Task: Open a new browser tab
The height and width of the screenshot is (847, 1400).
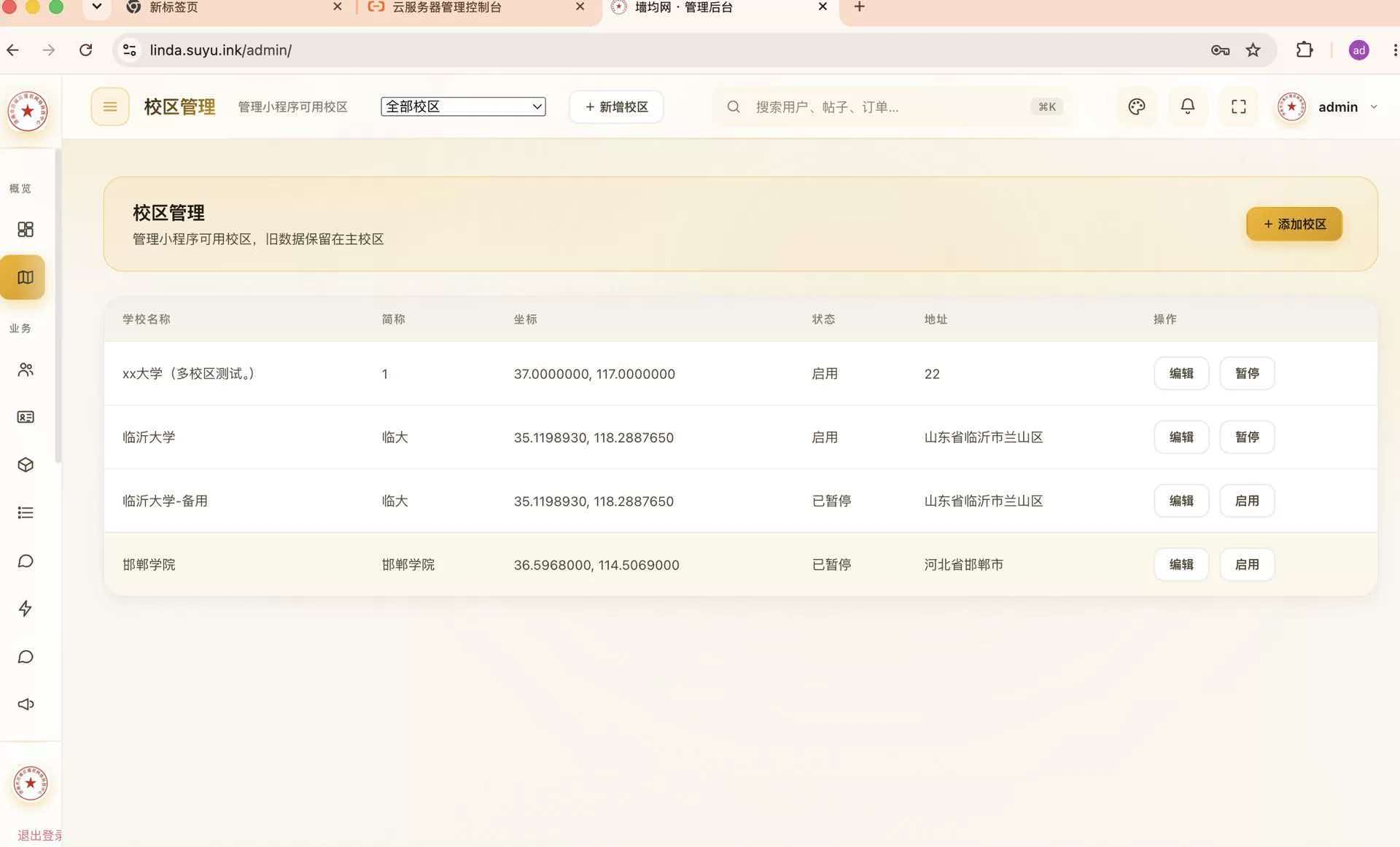Action: tap(859, 7)
